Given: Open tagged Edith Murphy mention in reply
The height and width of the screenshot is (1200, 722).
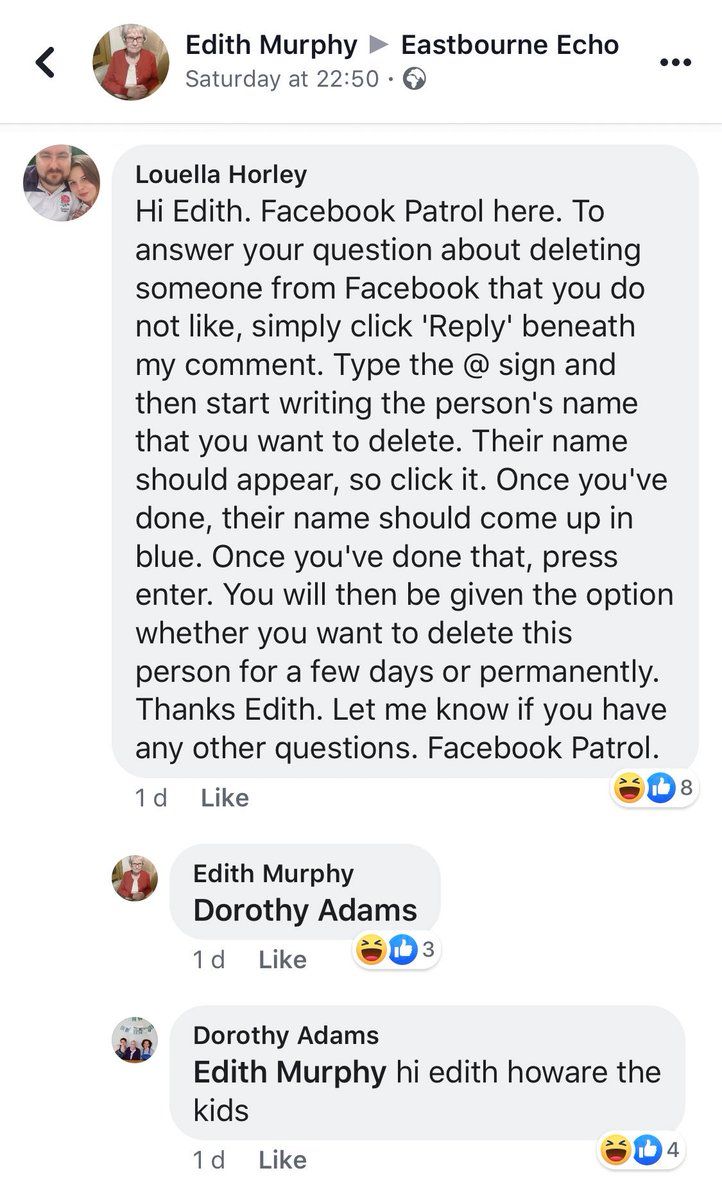Looking at the screenshot, I should (289, 1072).
